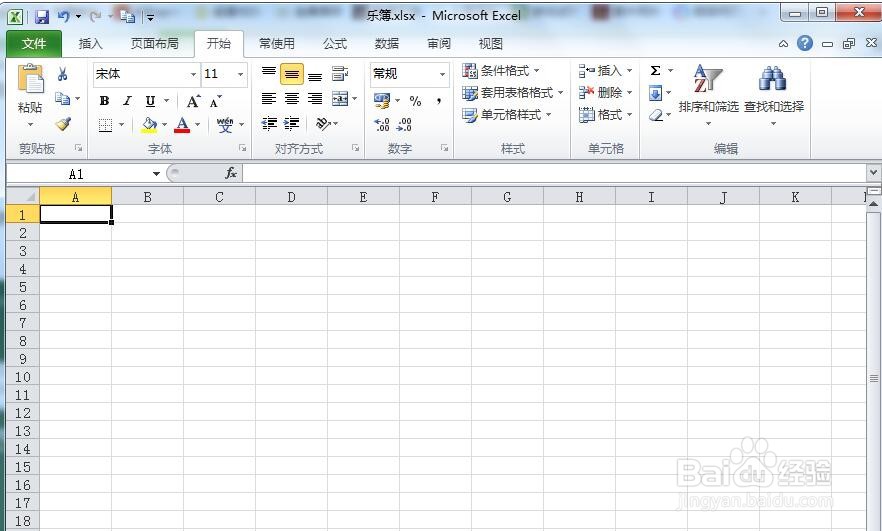
Task: Expand the number format dropdown
Action: (x=442, y=74)
